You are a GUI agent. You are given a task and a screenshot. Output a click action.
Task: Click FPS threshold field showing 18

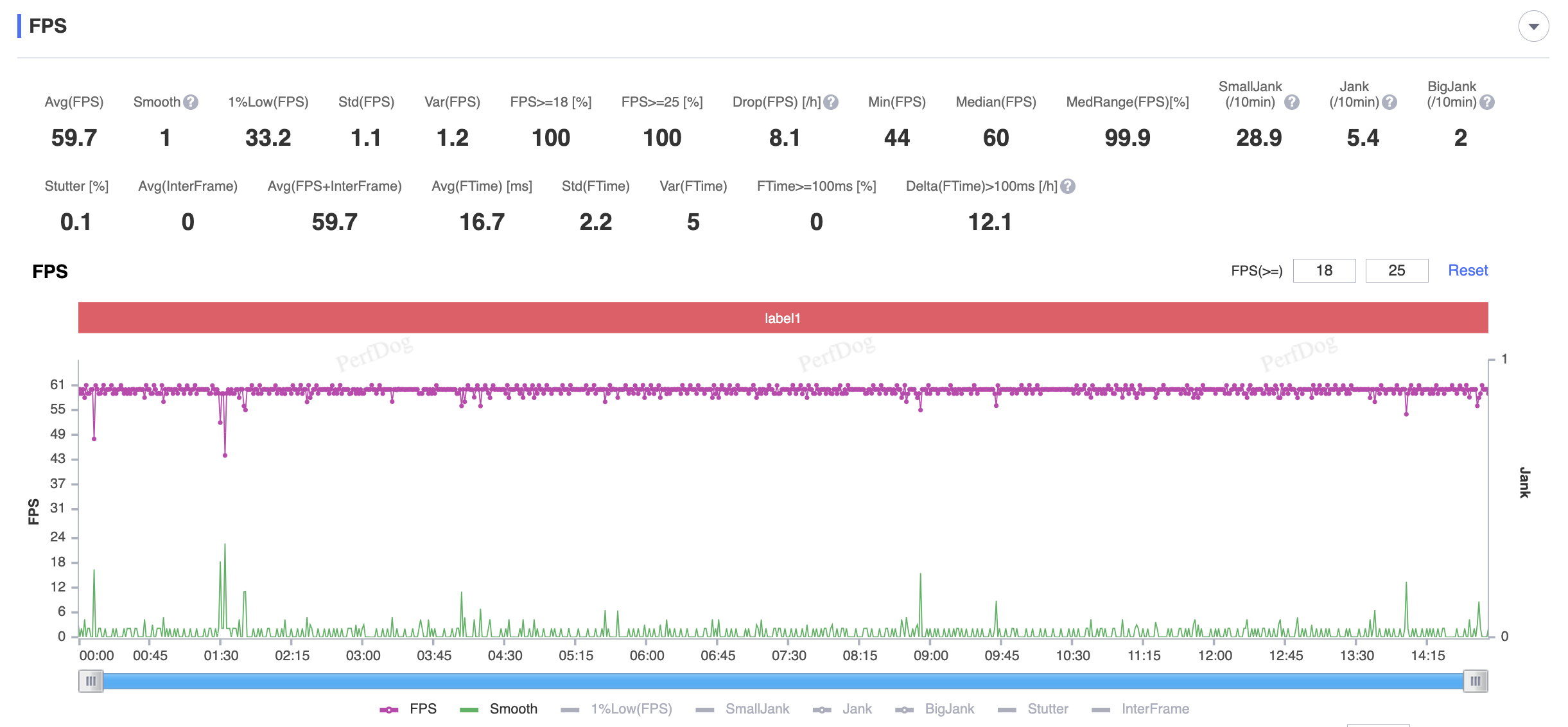[x=1323, y=270]
